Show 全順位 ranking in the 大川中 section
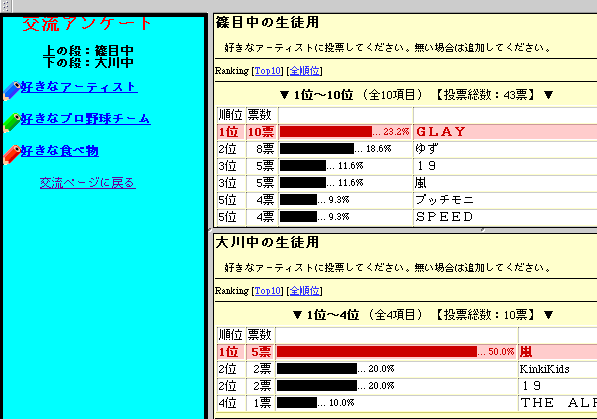597x419 pixels. tap(305, 291)
